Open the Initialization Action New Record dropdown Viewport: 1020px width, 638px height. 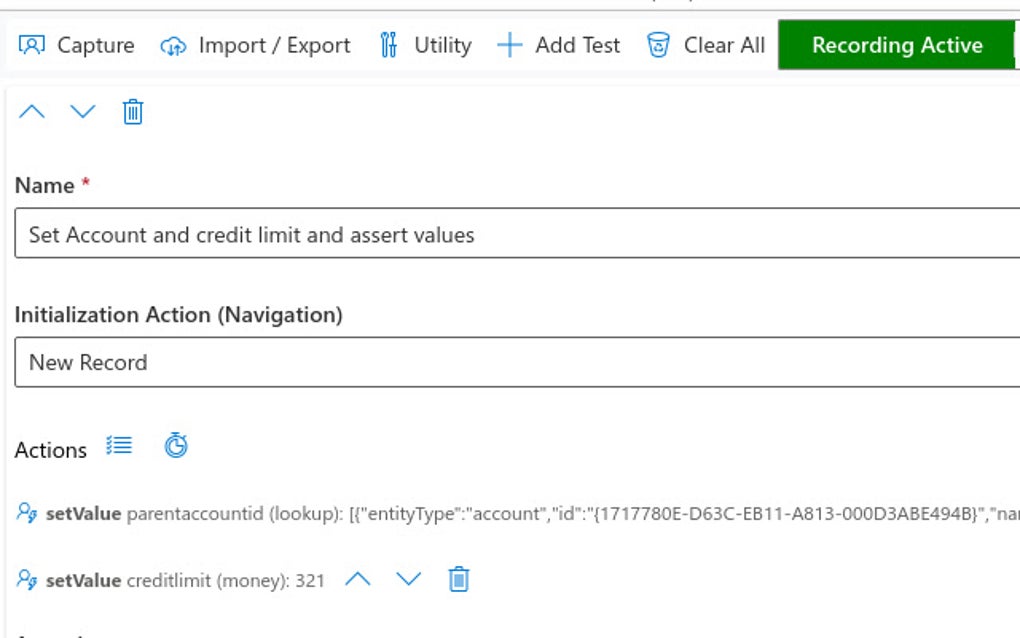400,362
